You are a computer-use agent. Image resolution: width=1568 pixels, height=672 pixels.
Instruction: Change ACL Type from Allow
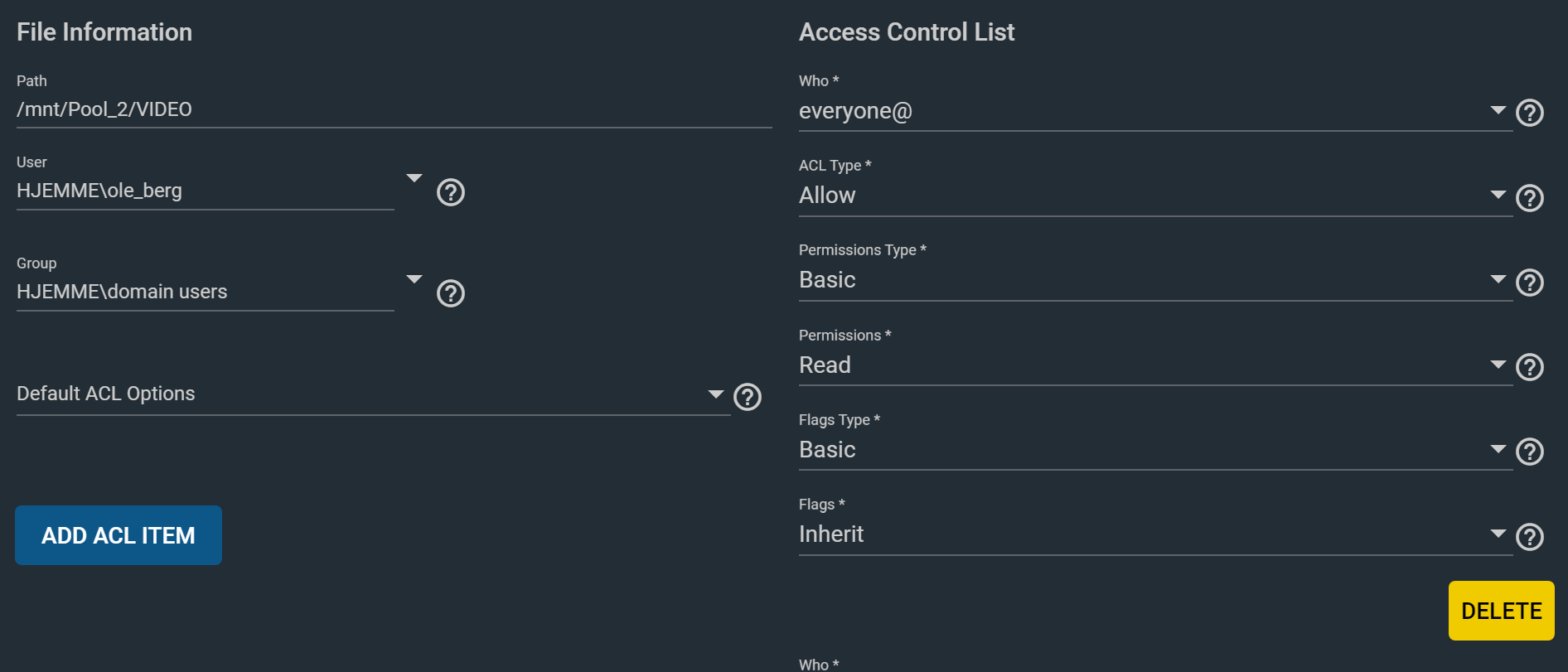click(x=1155, y=196)
